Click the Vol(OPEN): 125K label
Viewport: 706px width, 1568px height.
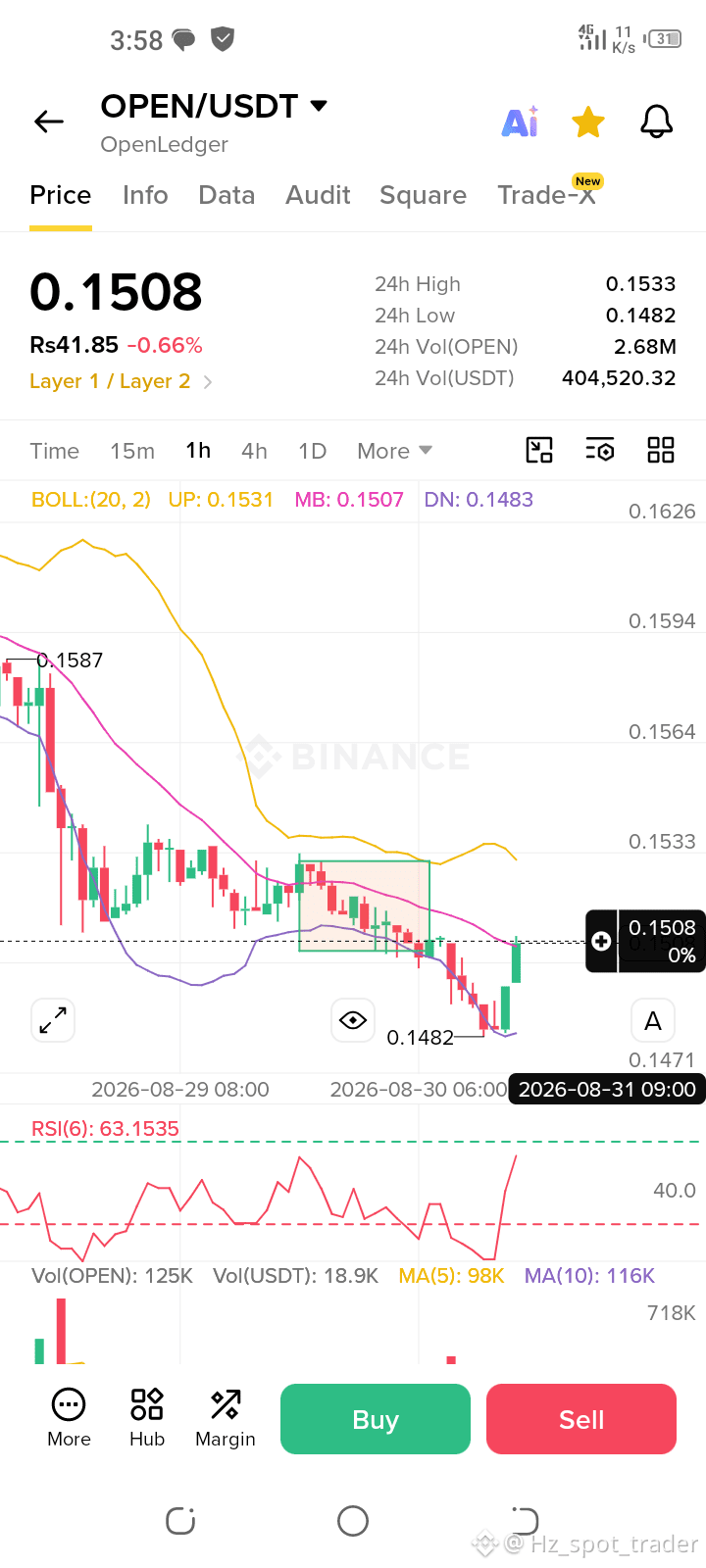112,1276
